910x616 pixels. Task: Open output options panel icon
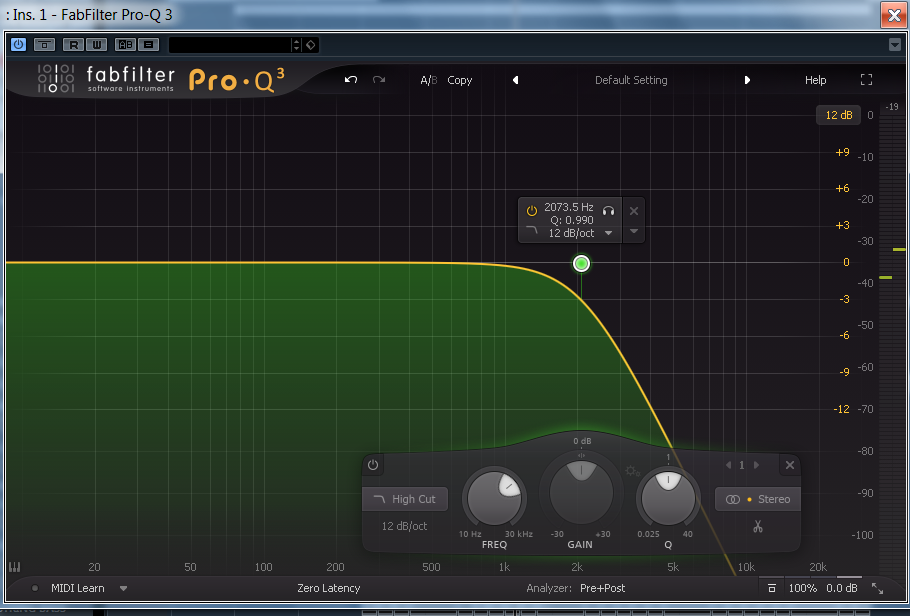coord(771,588)
